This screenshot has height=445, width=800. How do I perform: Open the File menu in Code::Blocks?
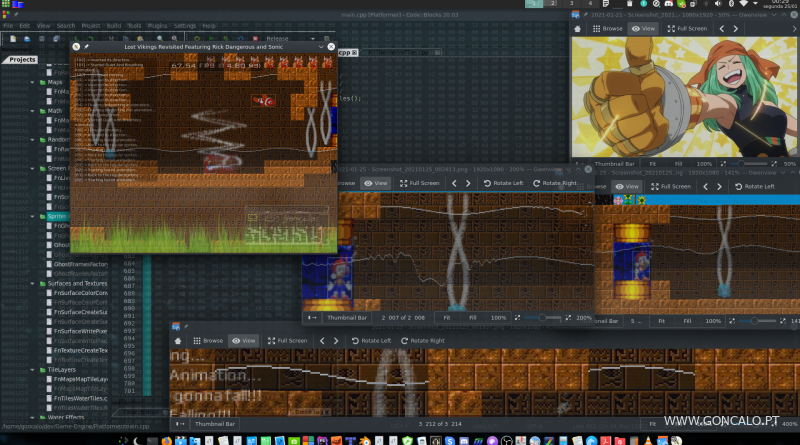tap(8, 26)
